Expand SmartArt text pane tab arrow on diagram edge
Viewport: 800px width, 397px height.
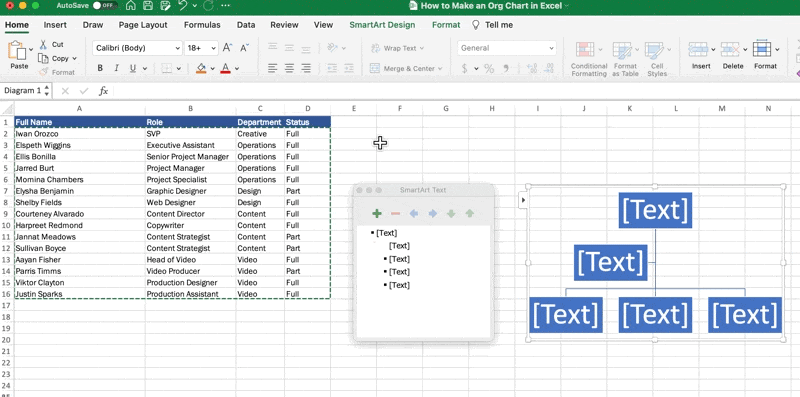[x=522, y=200]
